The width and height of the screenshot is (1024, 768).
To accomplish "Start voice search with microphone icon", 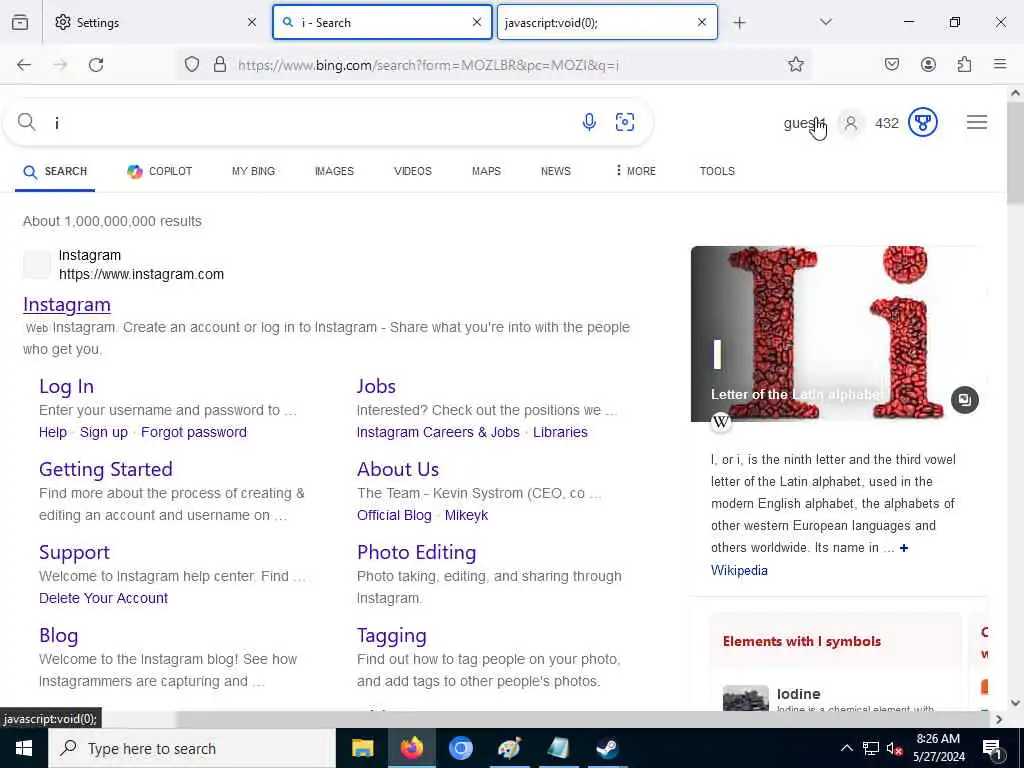I will click(x=589, y=122).
